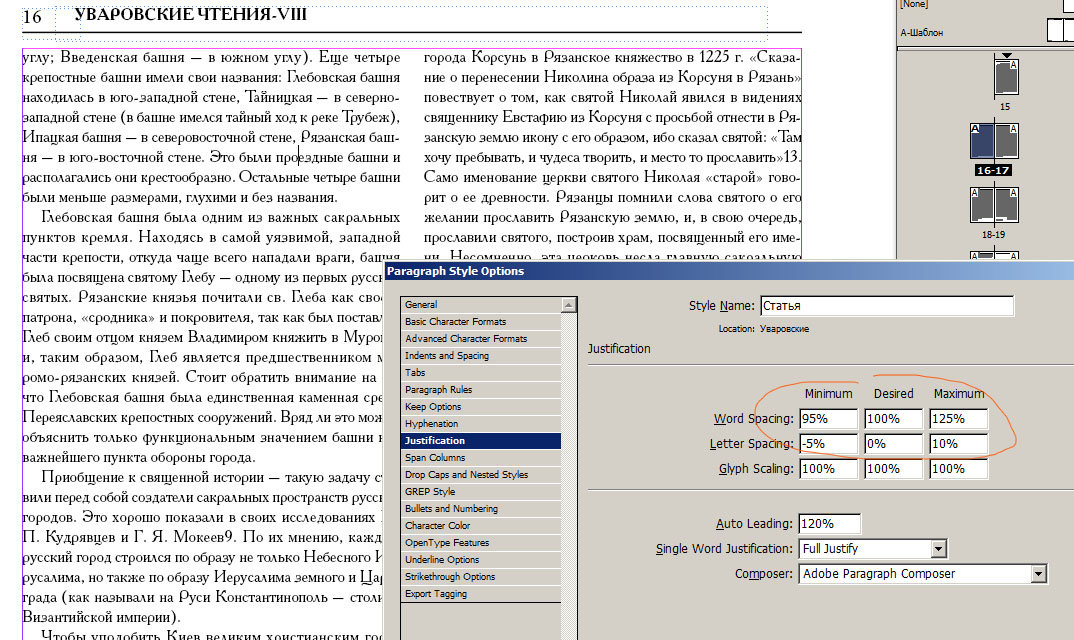Open the GREP Style category
Image resolution: width=1074 pixels, height=640 pixels.
(x=481, y=491)
